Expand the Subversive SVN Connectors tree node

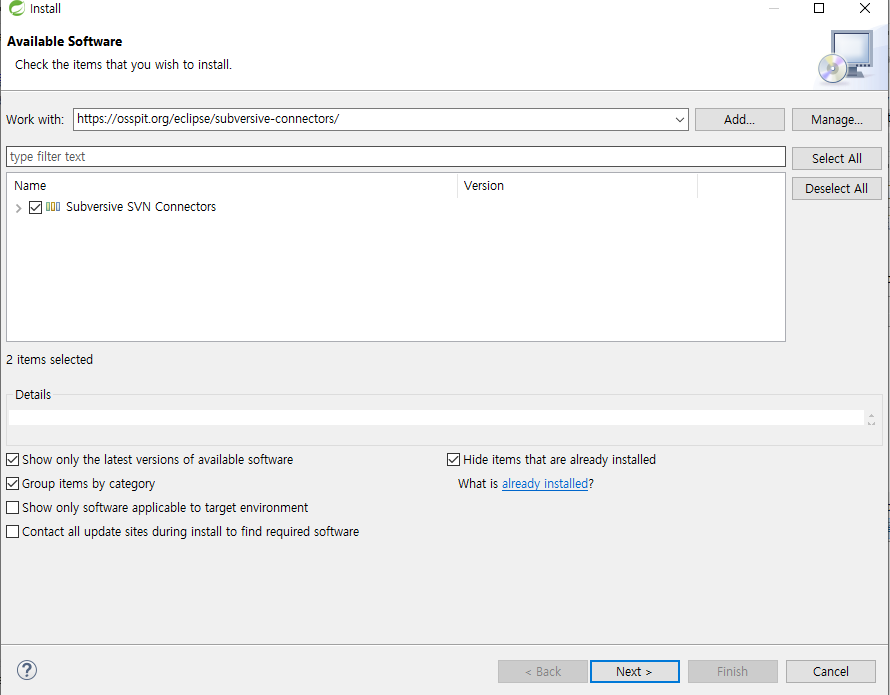pos(18,208)
